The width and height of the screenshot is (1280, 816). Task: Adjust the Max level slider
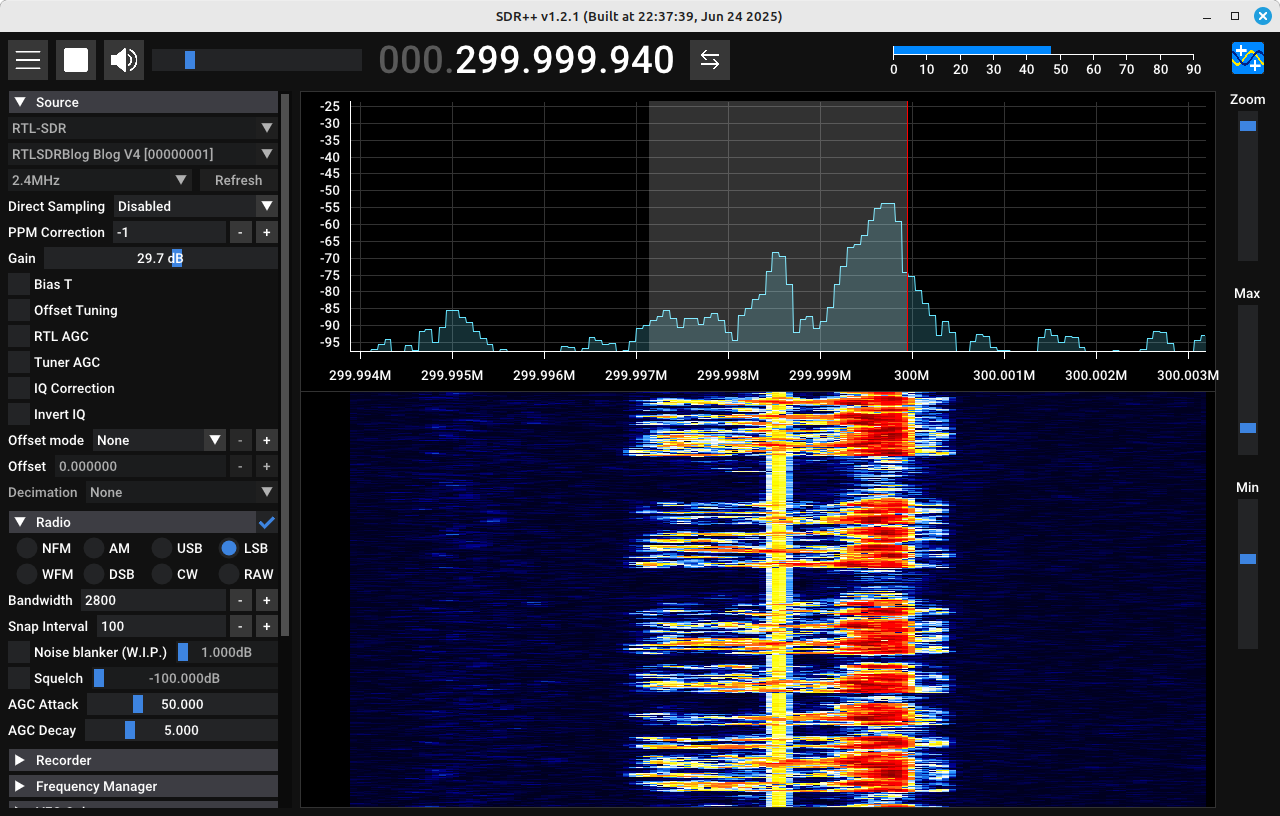(1248, 380)
